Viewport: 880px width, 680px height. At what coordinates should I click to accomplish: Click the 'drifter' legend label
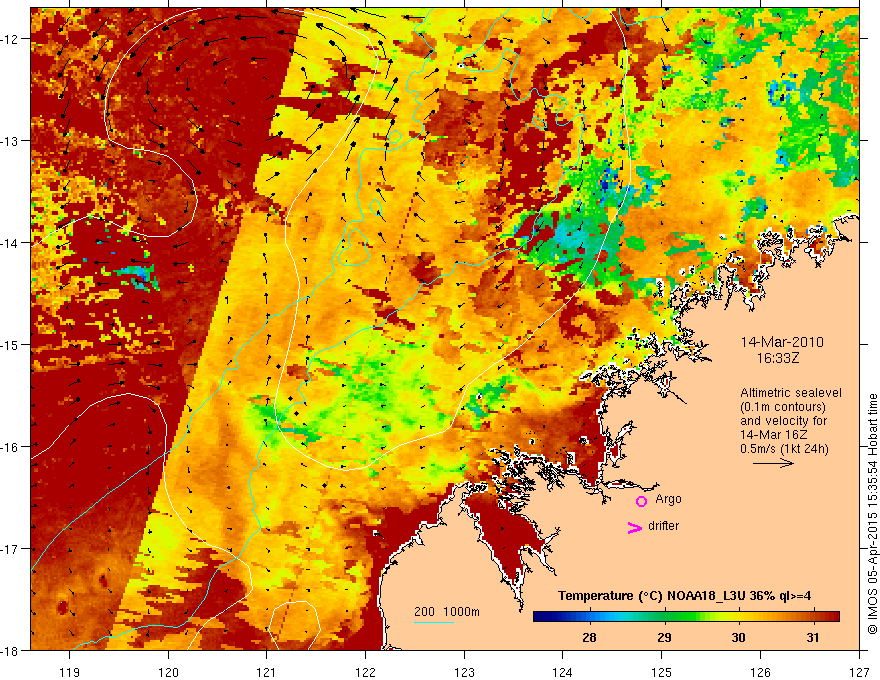point(663,526)
